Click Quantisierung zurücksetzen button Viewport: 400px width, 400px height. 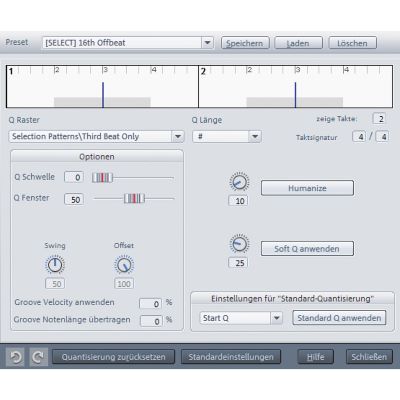tap(113, 357)
